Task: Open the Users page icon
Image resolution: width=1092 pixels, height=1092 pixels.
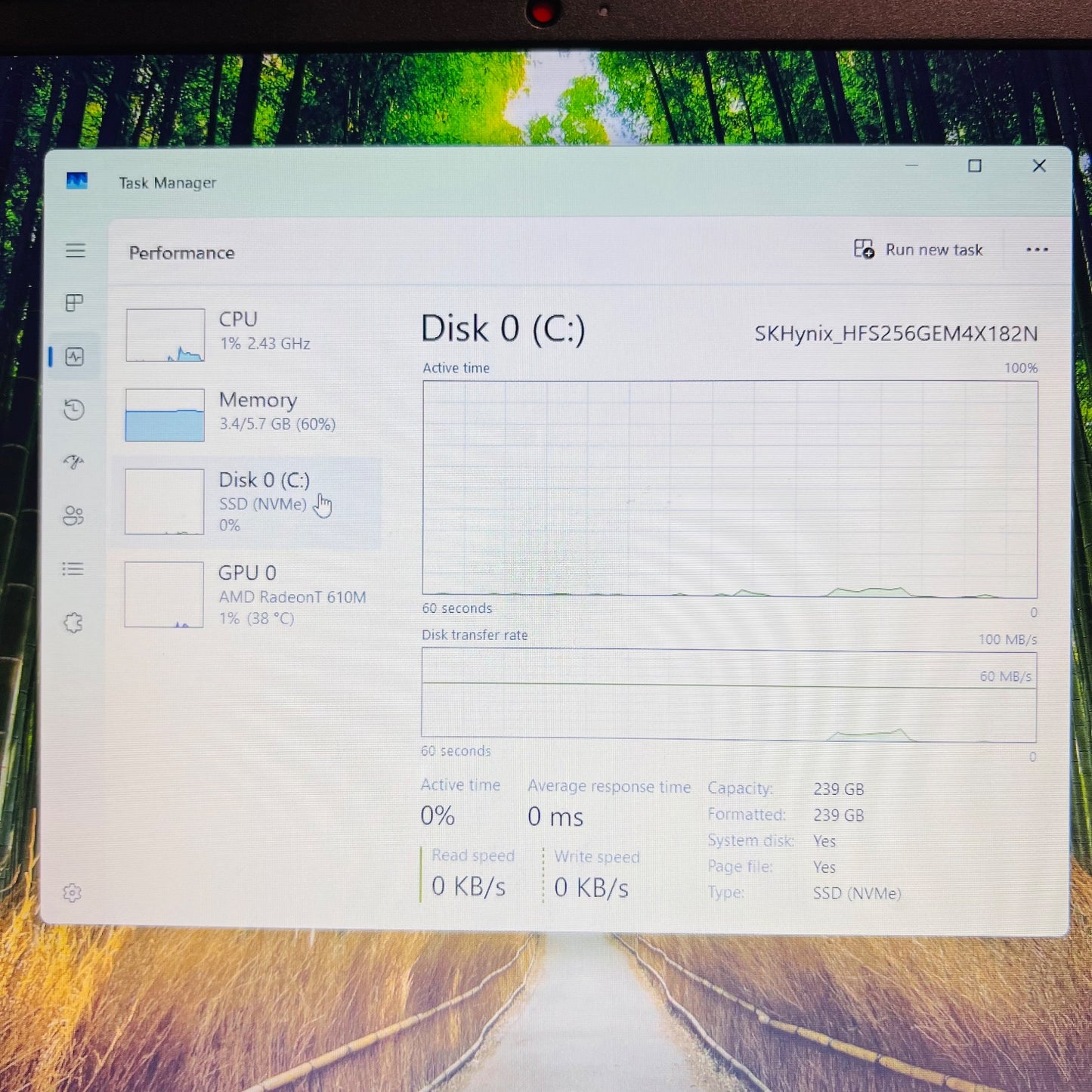Action: (x=73, y=515)
